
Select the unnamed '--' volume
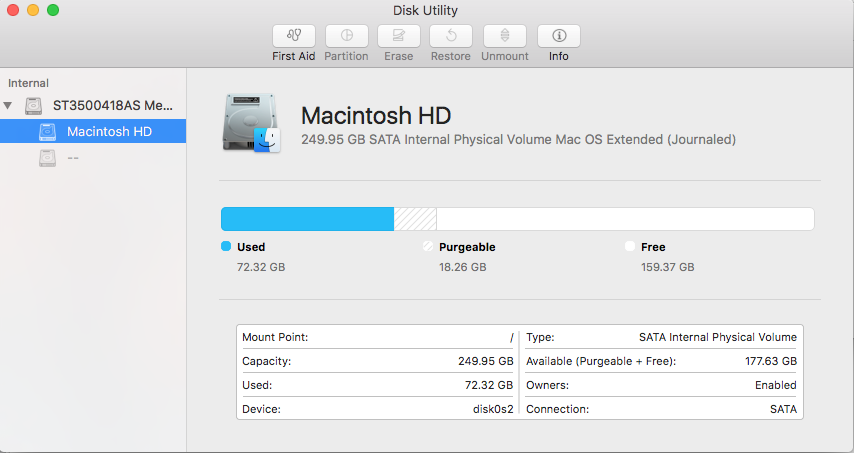[93, 158]
